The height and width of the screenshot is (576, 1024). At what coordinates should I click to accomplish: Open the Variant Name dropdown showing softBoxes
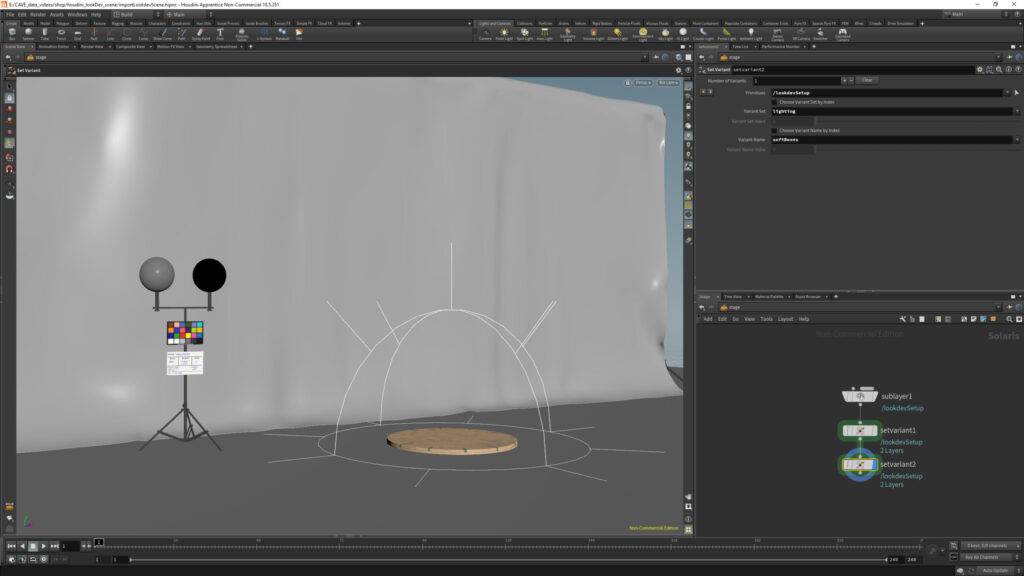pos(1018,138)
